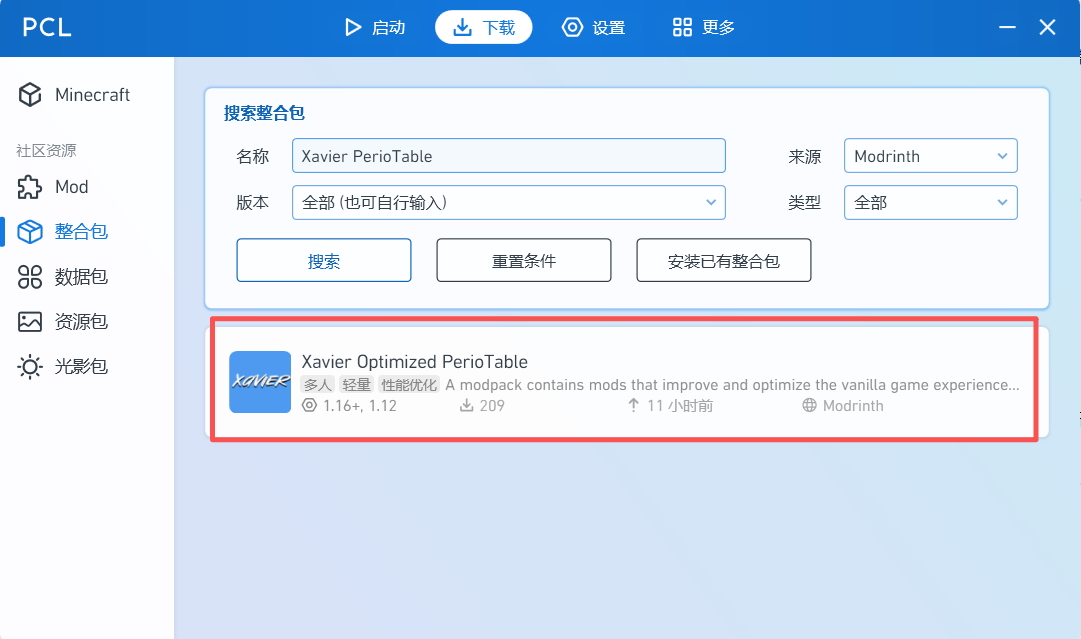
Task: Click the PCL logo text
Action: 47,28
